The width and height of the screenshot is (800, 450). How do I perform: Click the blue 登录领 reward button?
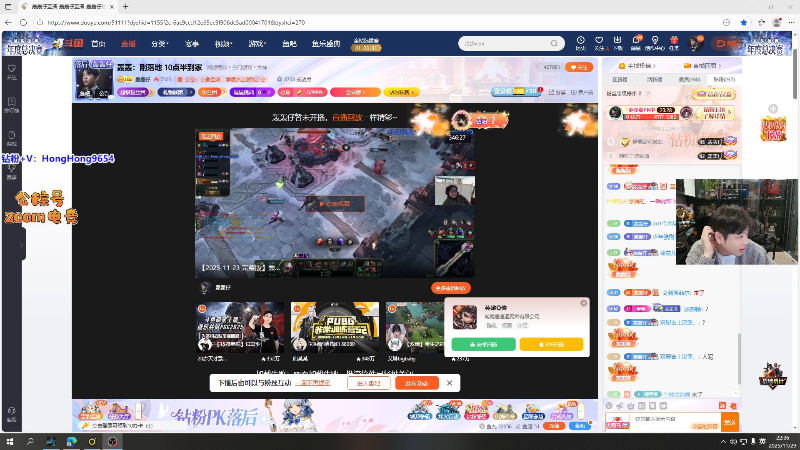516,91
